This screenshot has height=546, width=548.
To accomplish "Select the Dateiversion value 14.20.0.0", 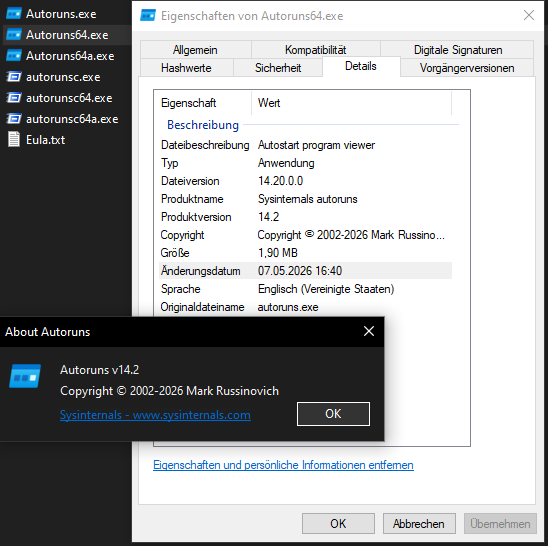I will point(281,181).
